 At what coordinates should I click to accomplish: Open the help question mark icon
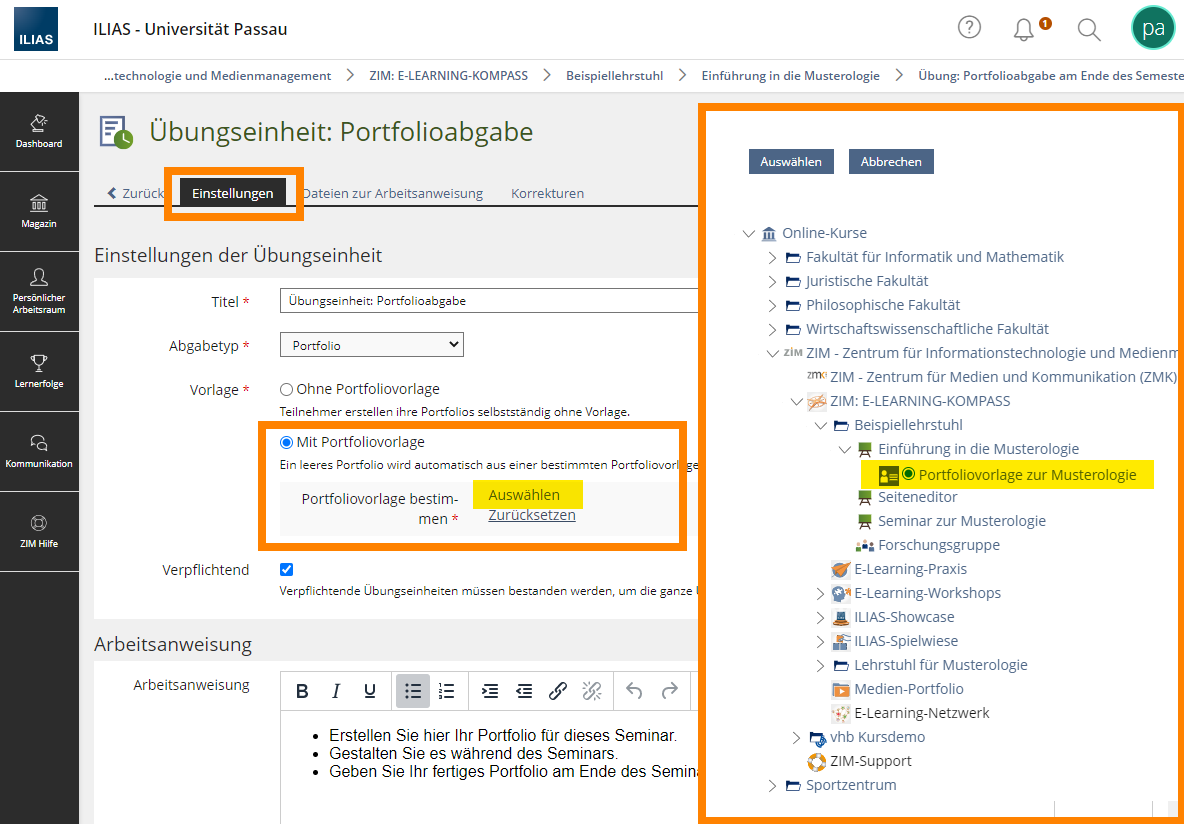pos(969,28)
